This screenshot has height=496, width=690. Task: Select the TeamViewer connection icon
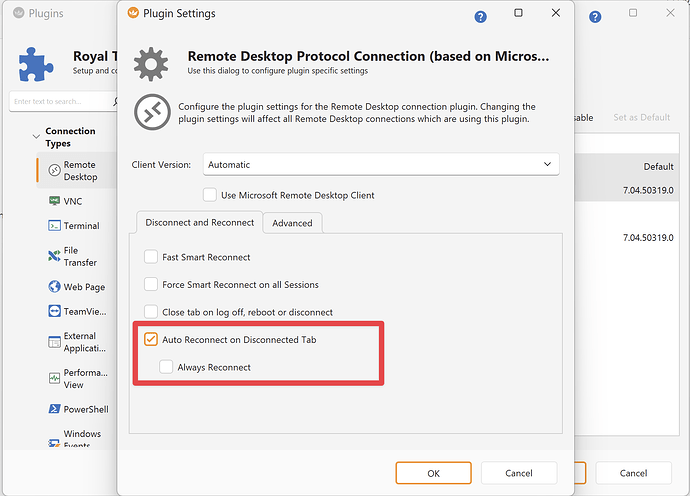click(x=55, y=312)
